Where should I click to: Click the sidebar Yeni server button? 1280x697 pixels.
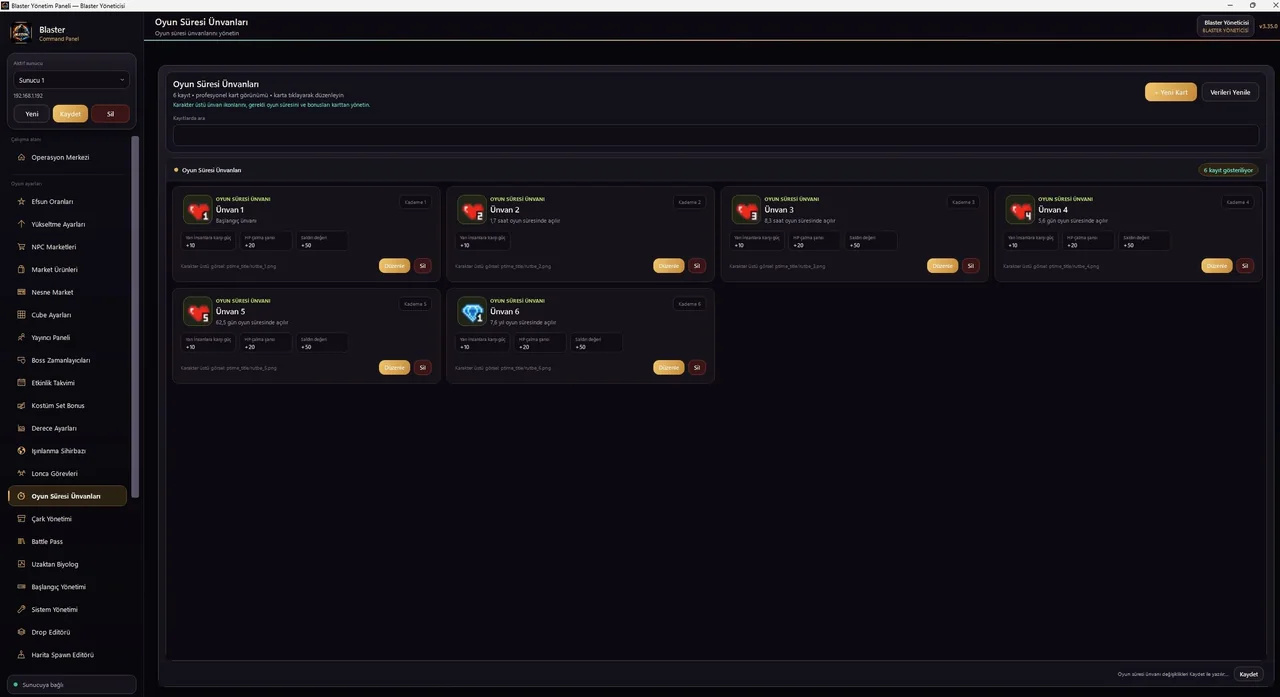32,114
